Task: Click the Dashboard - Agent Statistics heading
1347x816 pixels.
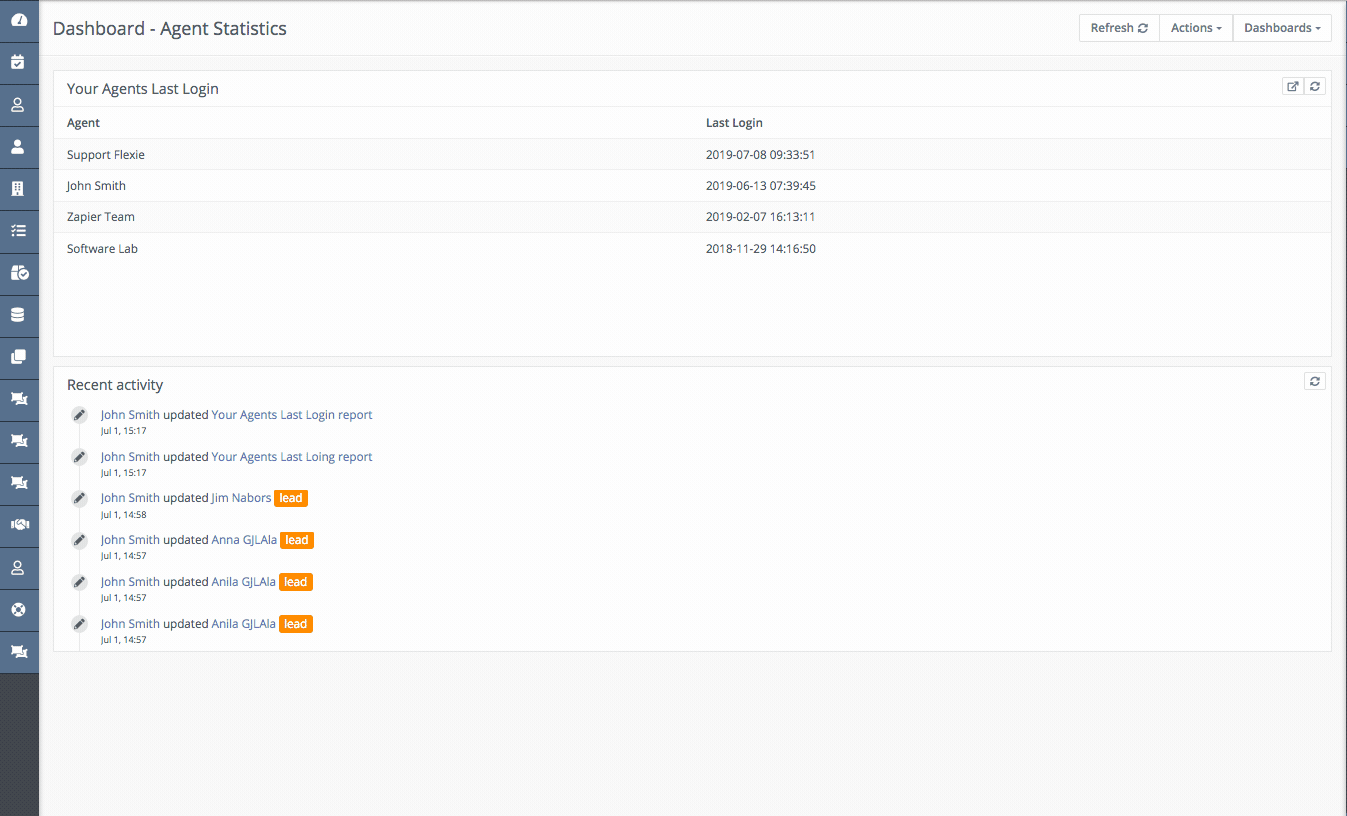Action: click(x=170, y=29)
